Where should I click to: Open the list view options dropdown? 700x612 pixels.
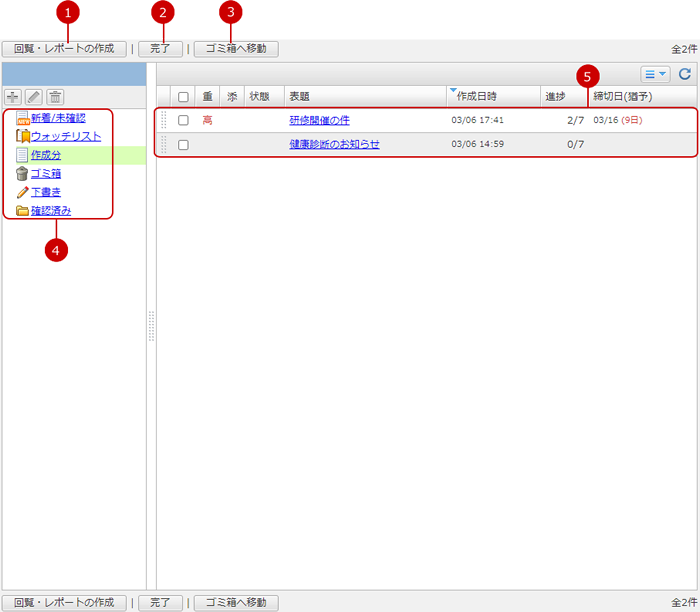coord(655,74)
